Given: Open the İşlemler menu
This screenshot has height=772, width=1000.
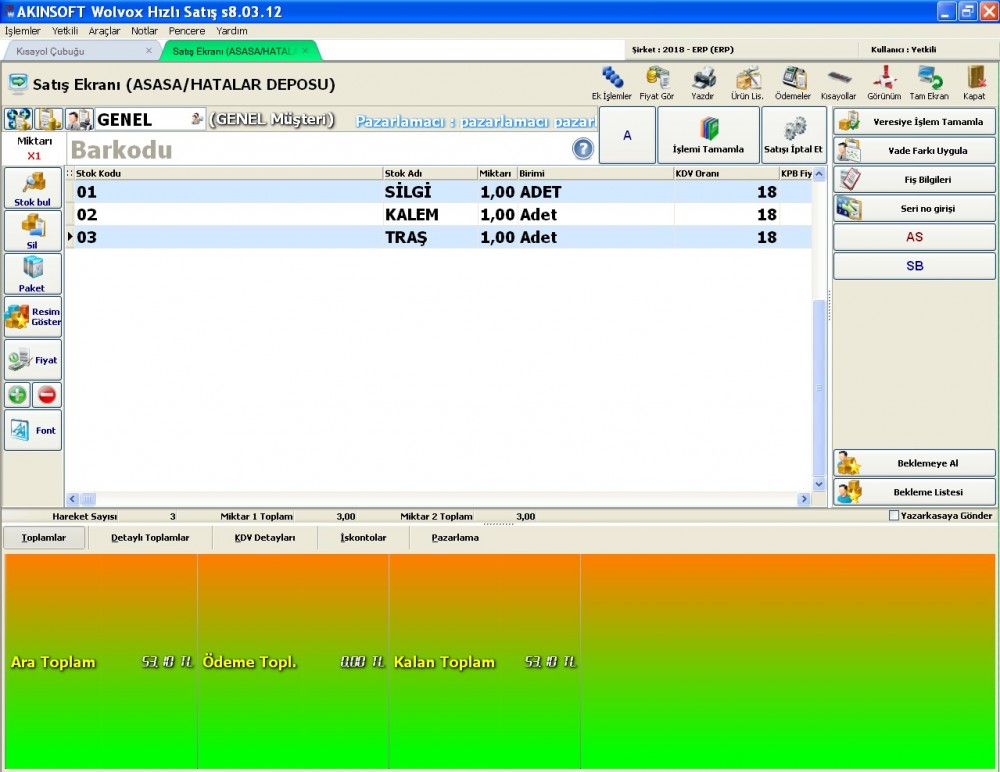Looking at the screenshot, I should coord(22,31).
